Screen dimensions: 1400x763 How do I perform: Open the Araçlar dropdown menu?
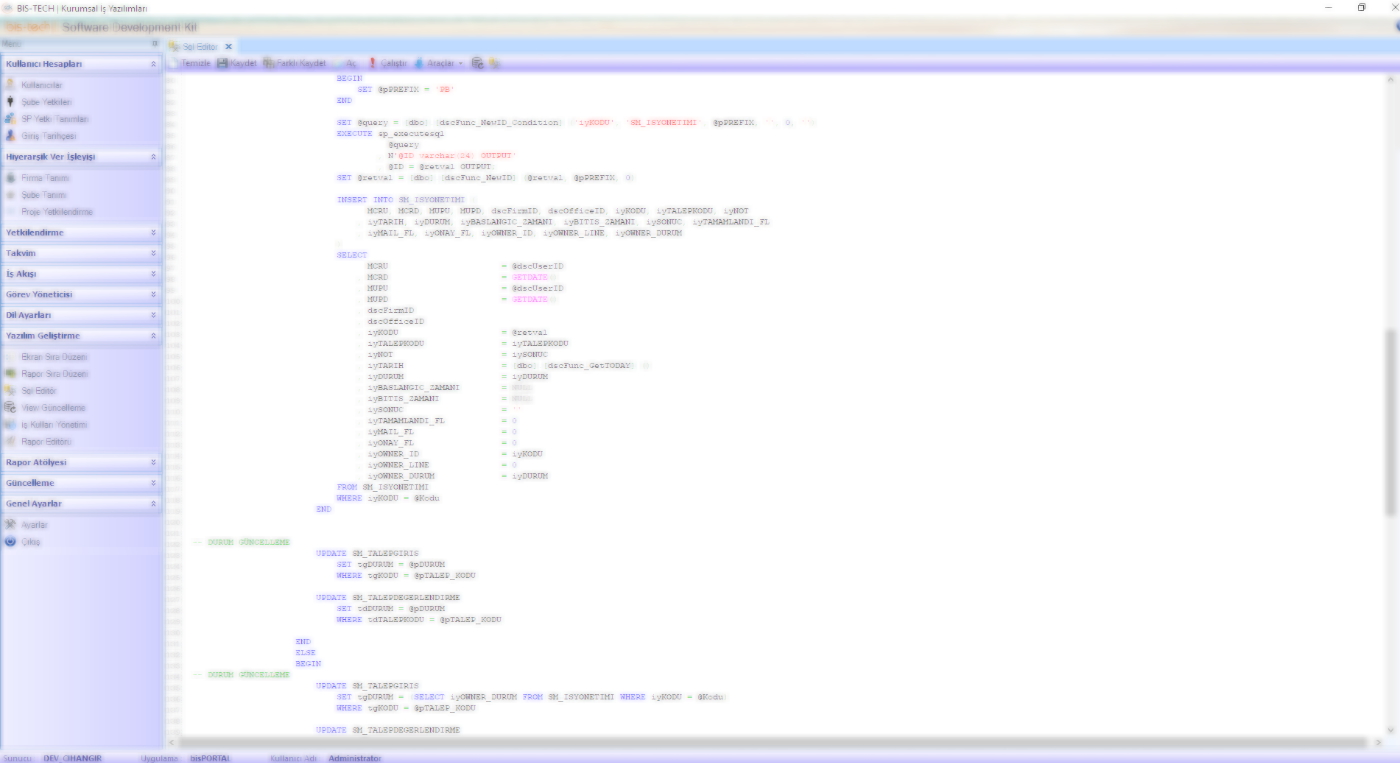pos(440,63)
